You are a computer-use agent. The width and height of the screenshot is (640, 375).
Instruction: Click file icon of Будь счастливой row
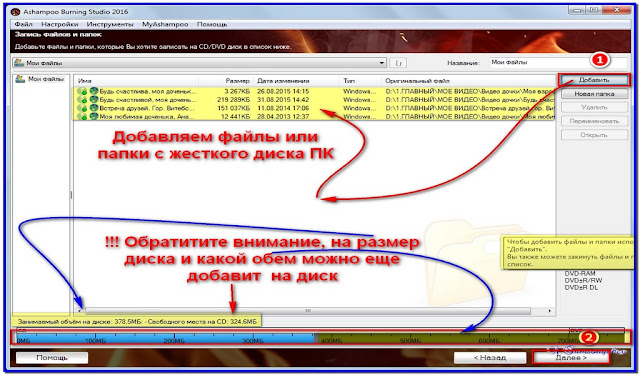(94, 100)
